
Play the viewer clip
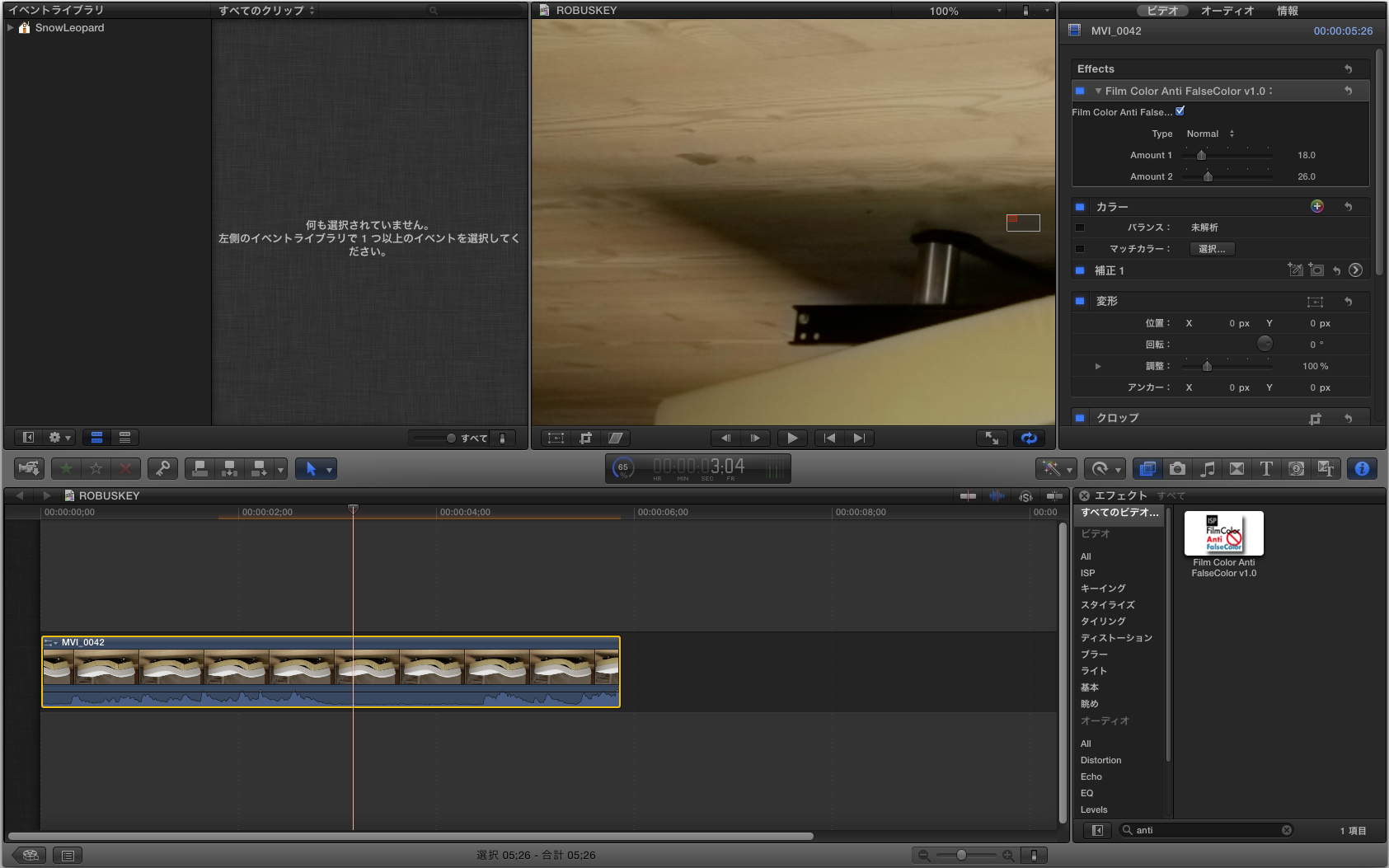(x=792, y=438)
